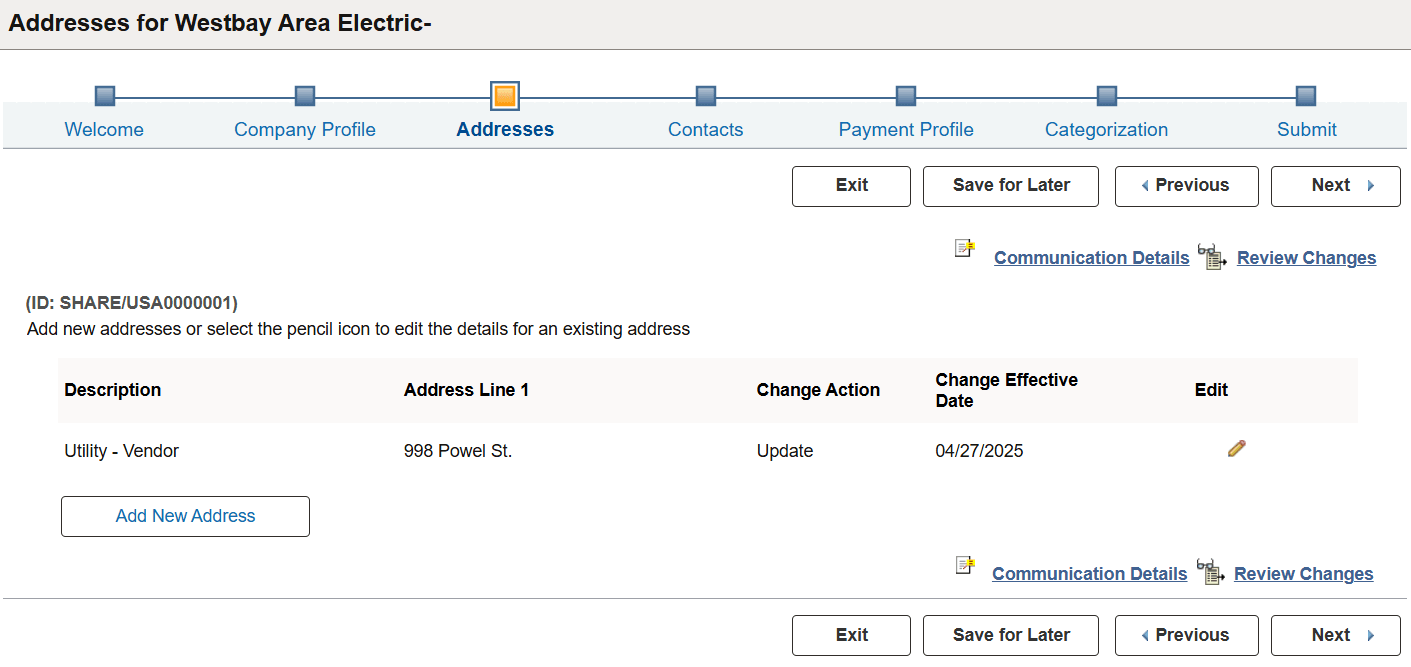Click the bottom Communication Details page icon
The image size is (1411, 667).
pos(963,565)
